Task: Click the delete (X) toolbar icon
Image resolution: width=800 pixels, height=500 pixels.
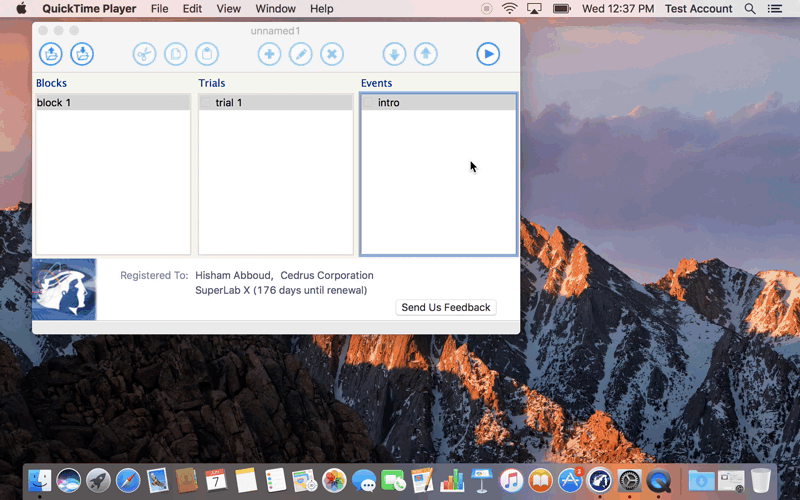Action: click(x=332, y=54)
